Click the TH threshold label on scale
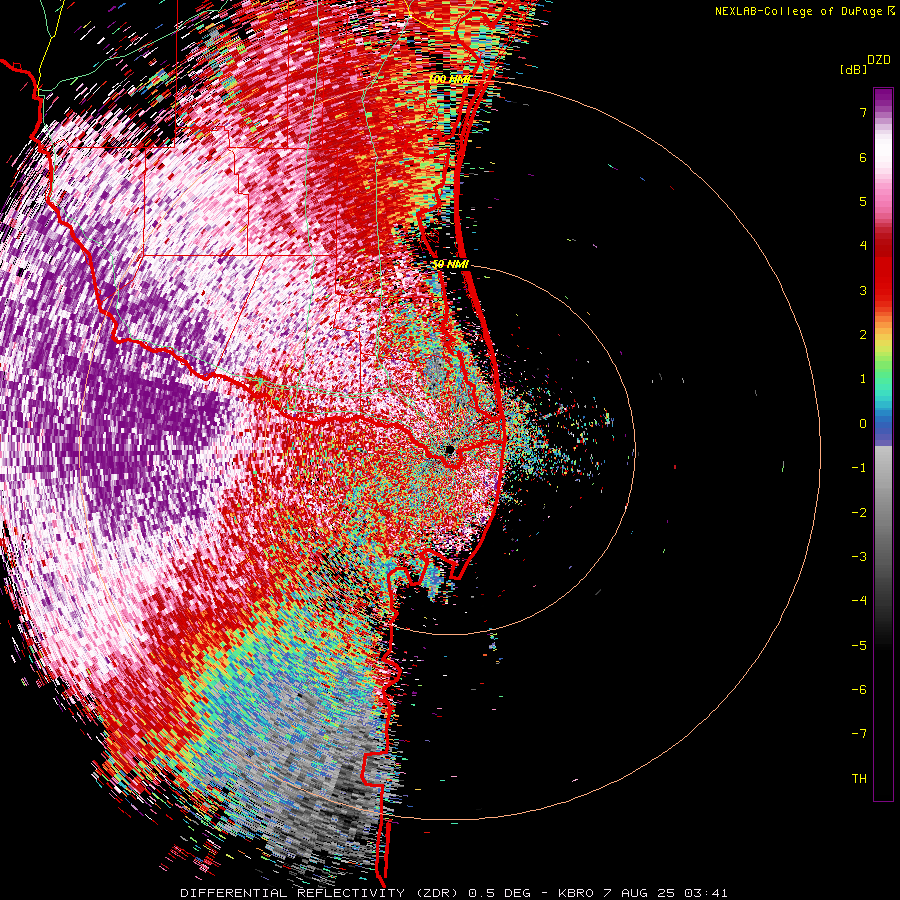 point(859,779)
